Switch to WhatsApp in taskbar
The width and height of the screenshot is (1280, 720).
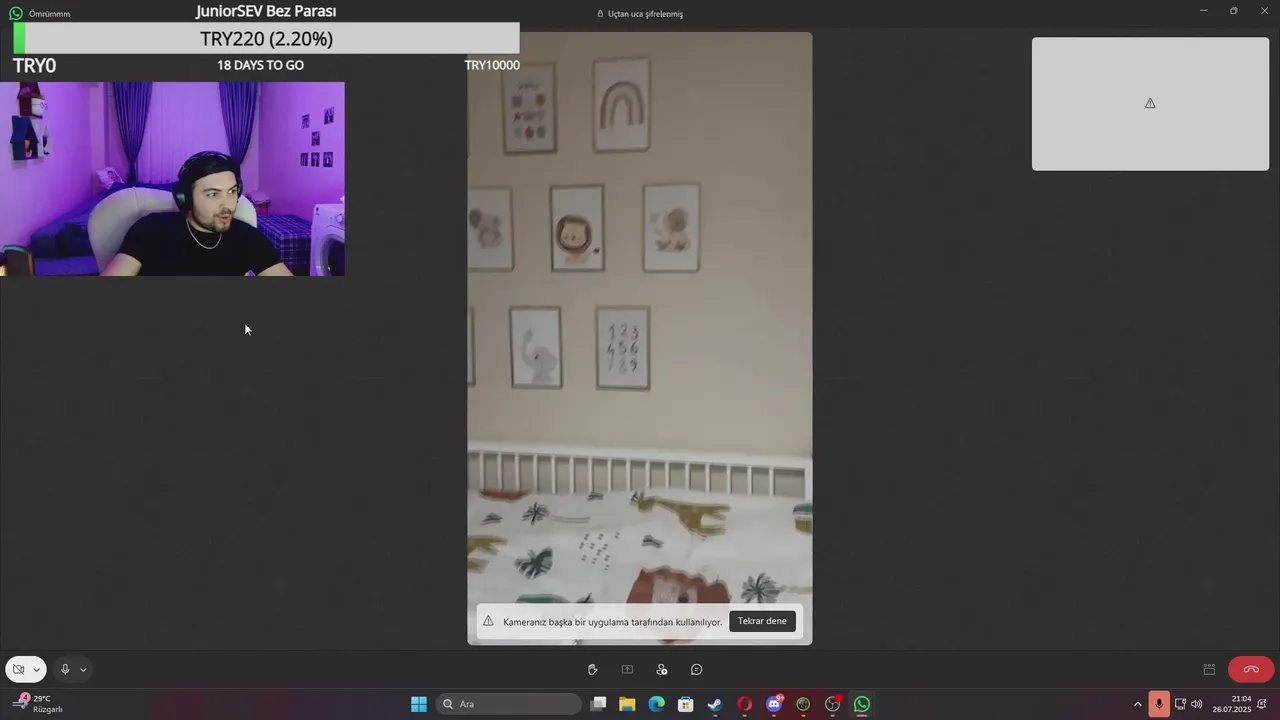click(x=862, y=704)
